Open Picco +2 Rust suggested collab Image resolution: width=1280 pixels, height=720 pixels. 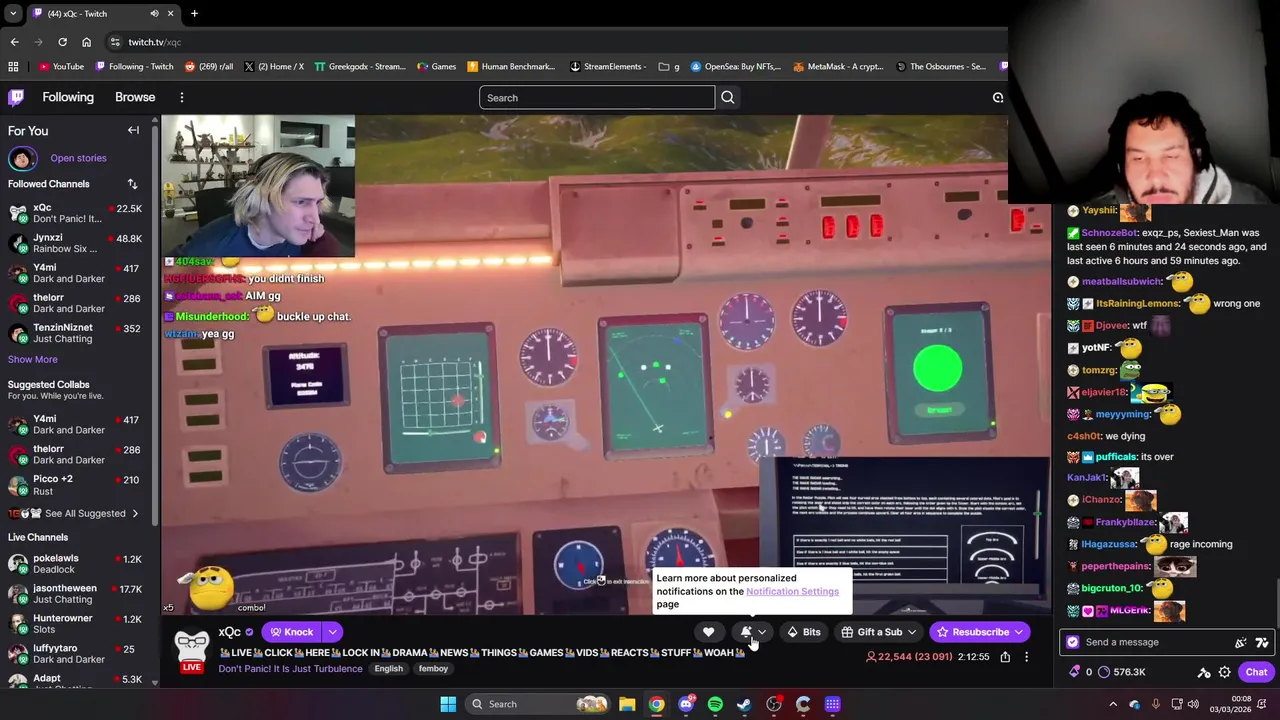[77, 485]
